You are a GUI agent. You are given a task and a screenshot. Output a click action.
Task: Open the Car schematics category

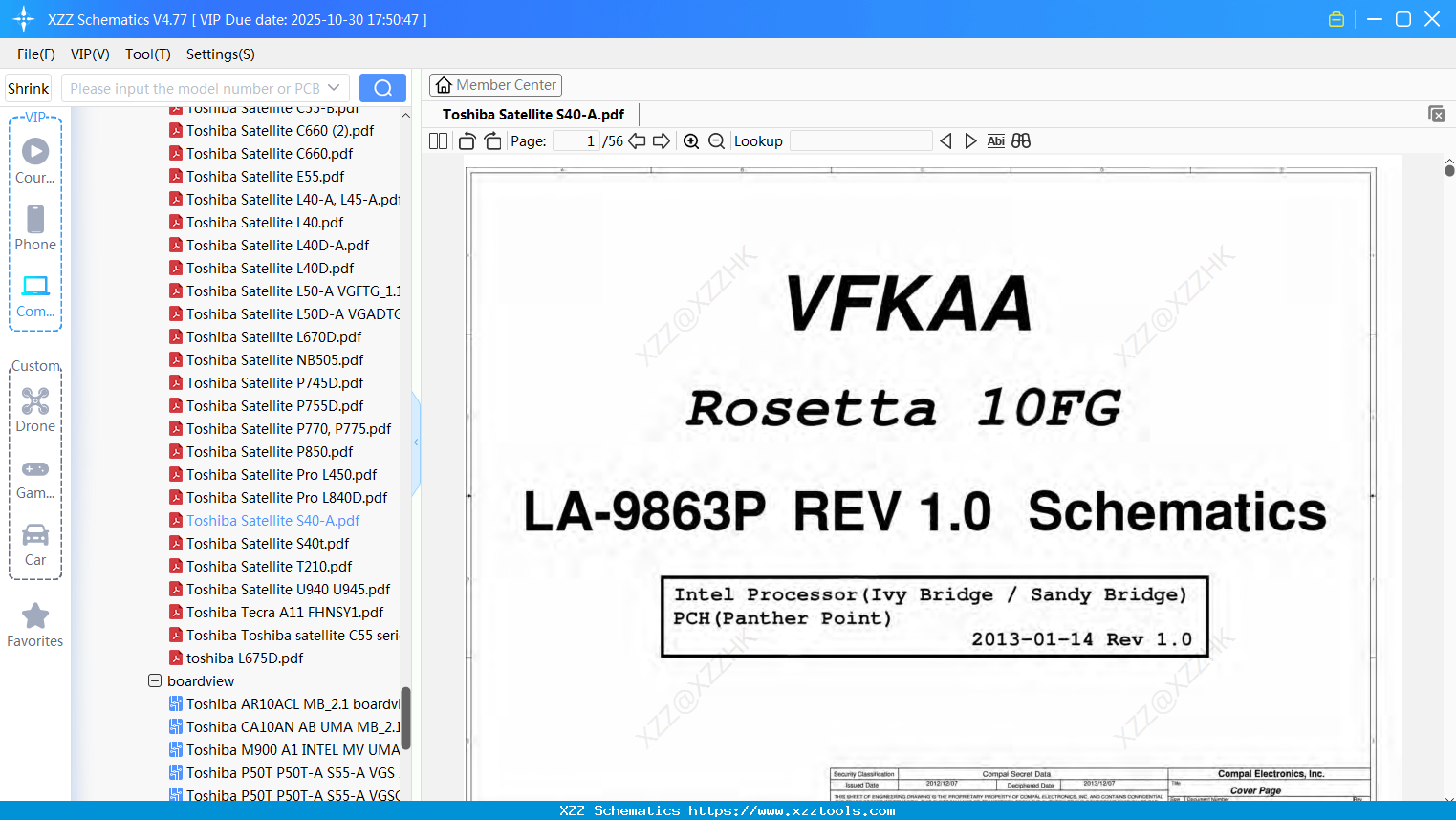[x=35, y=544]
